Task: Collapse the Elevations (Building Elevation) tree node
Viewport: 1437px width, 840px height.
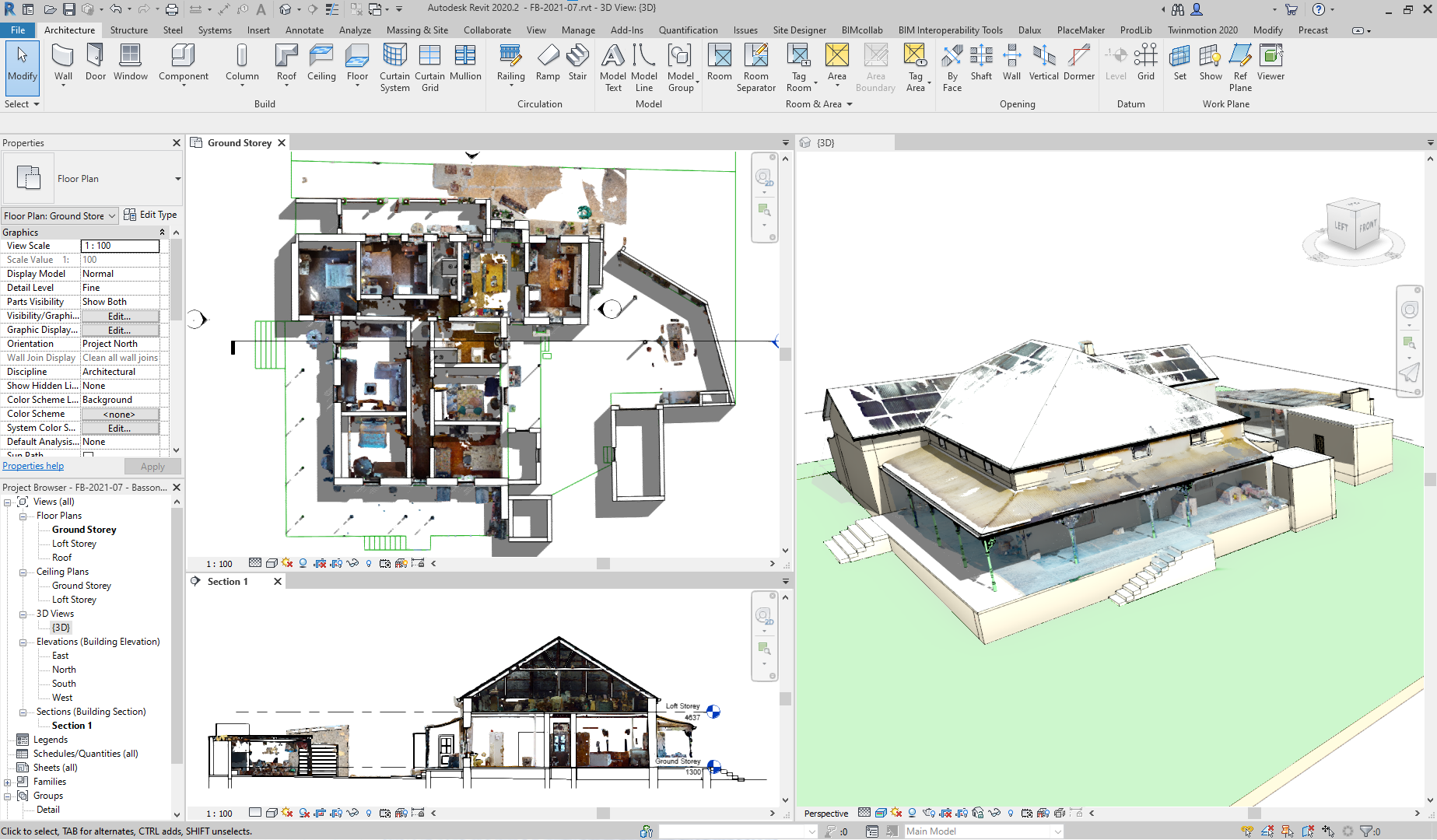Action: pyautogui.click(x=23, y=642)
